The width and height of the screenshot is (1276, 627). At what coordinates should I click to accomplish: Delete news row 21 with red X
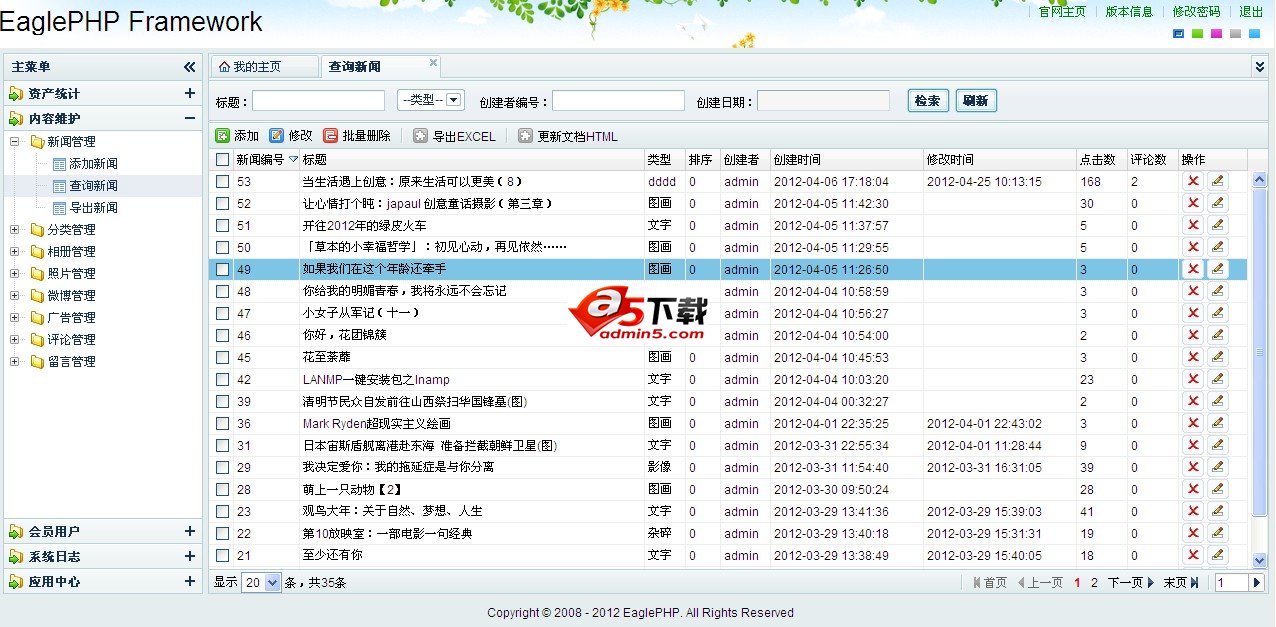[x=1193, y=555]
